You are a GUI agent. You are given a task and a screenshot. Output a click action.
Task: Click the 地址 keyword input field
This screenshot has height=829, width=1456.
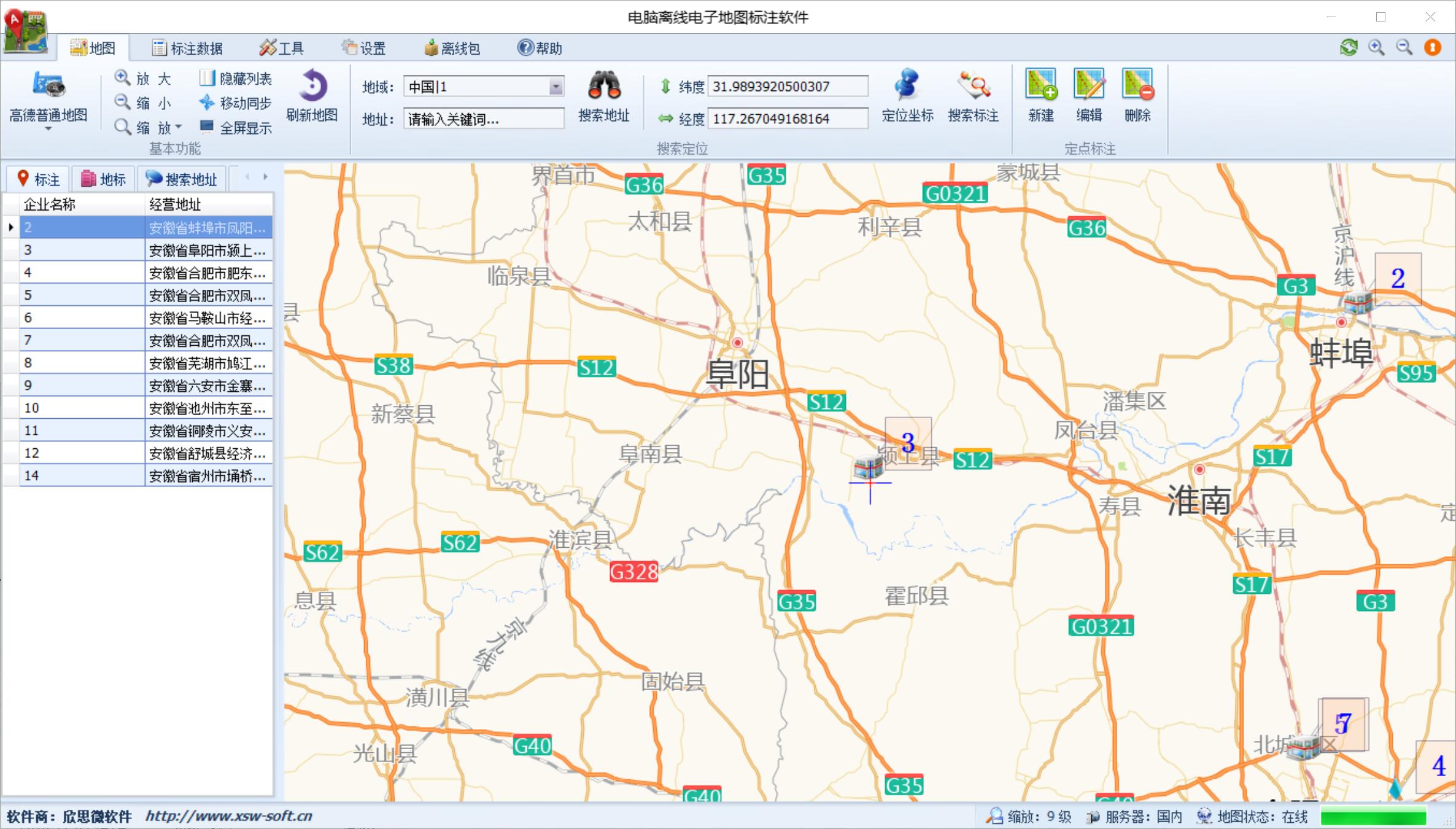coord(484,119)
